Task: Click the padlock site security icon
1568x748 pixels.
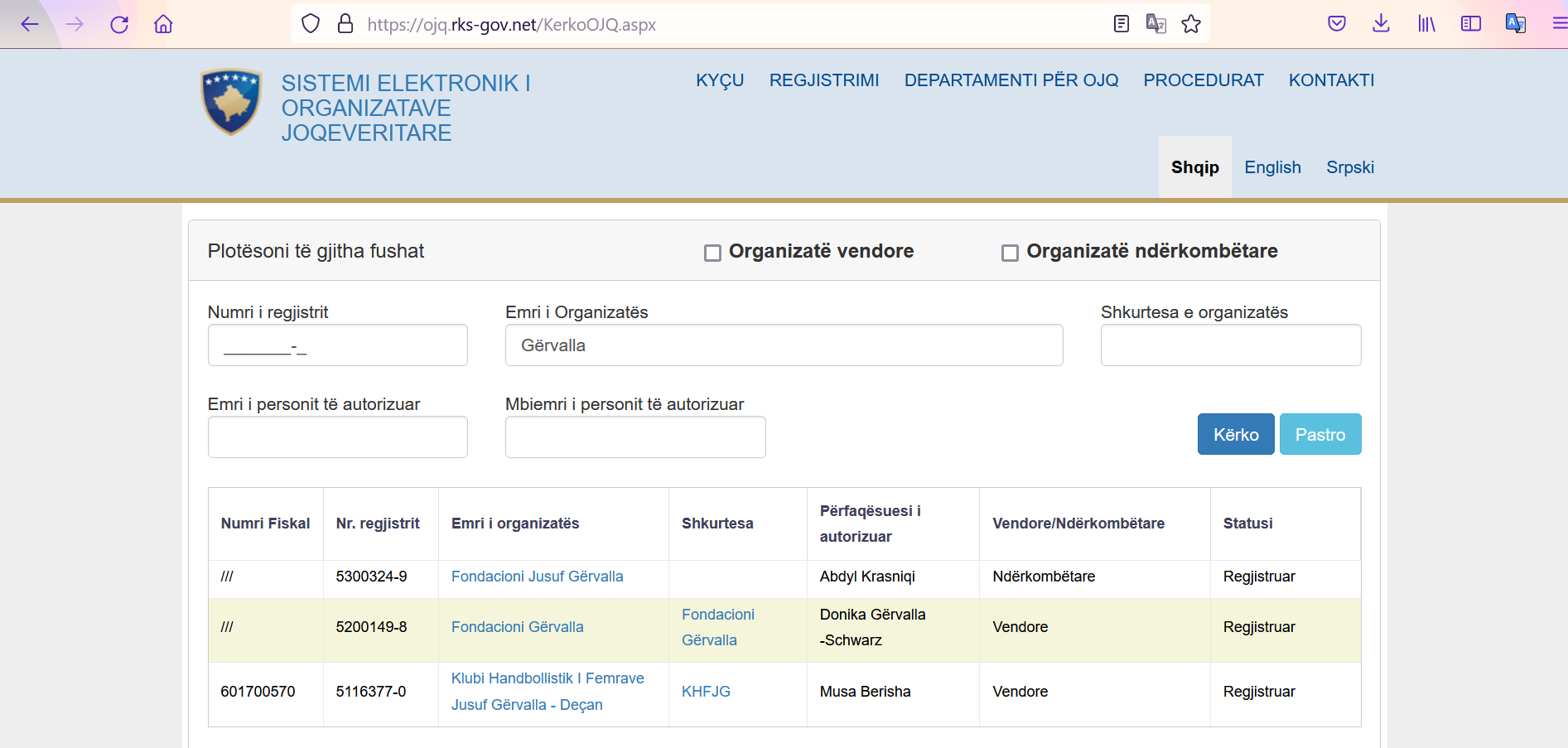Action: click(345, 24)
